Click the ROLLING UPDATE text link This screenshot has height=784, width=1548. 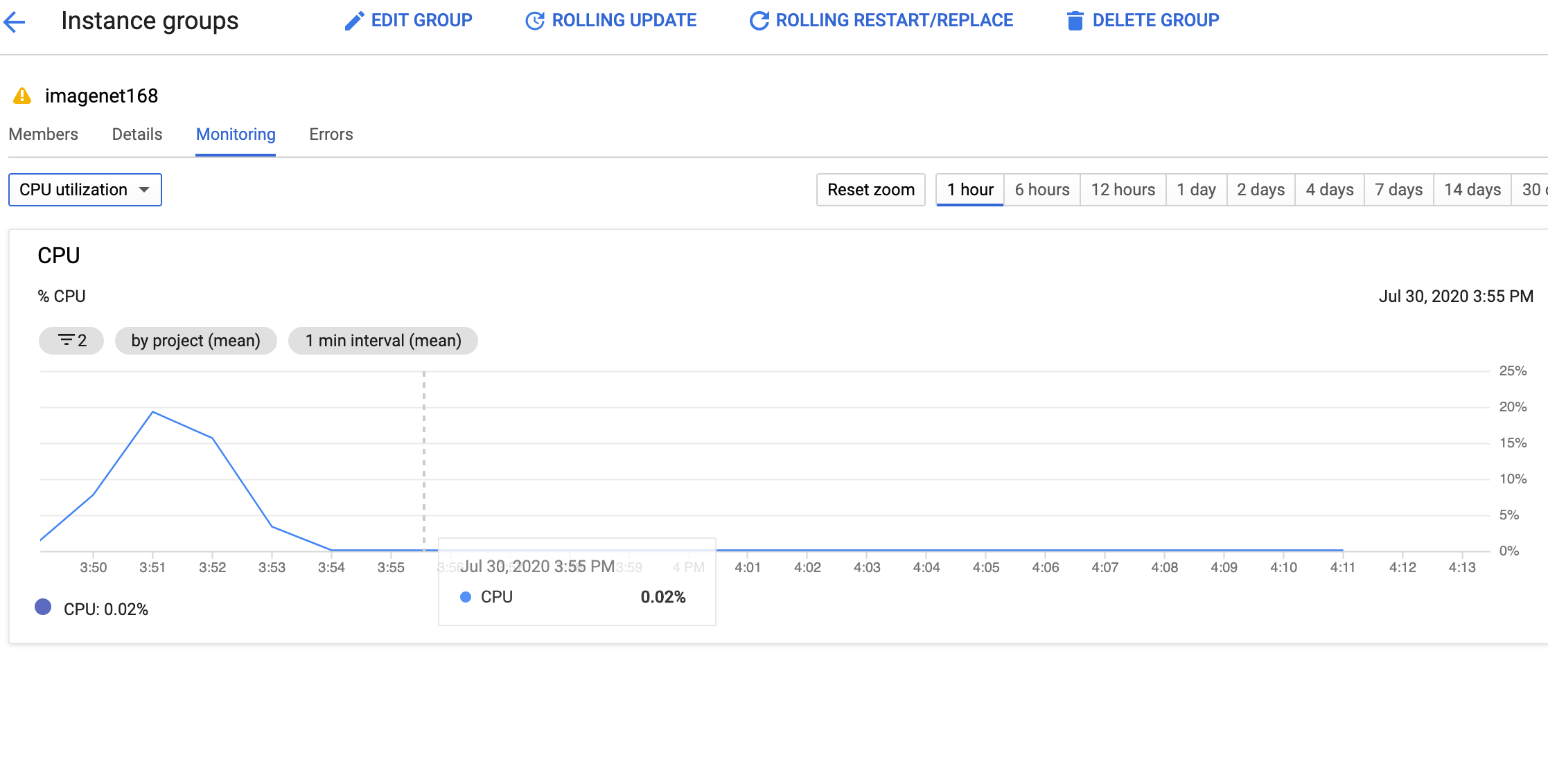624,21
